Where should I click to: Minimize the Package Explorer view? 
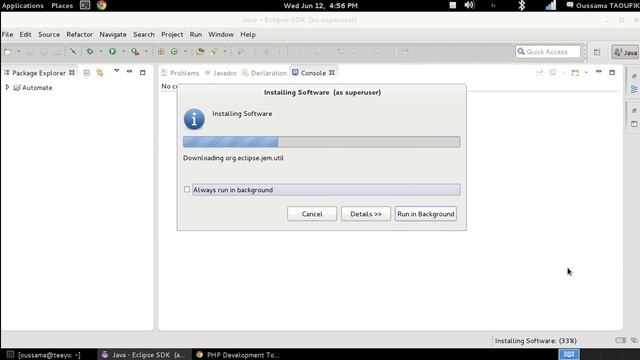(x=129, y=72)
